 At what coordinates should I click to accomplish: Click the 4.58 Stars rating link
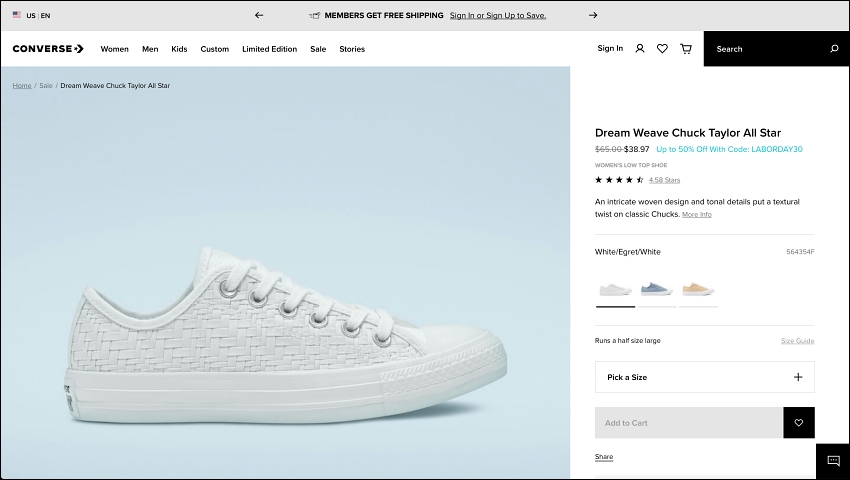coord(664,180)
